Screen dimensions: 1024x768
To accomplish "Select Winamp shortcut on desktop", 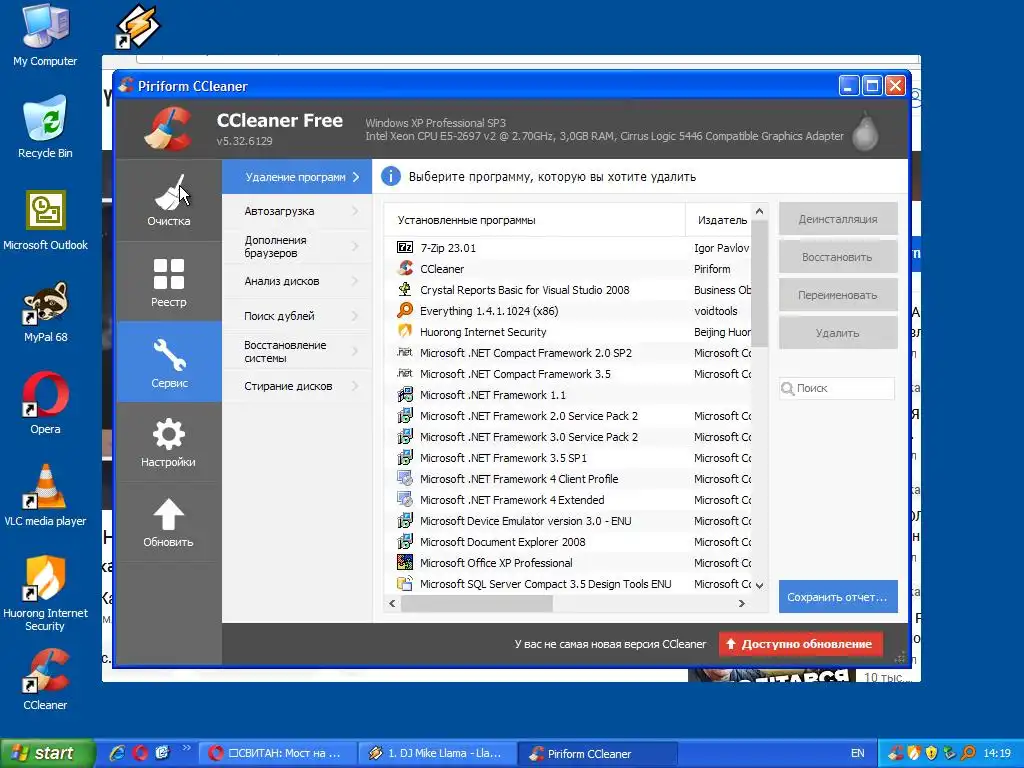I will point(137,26).
